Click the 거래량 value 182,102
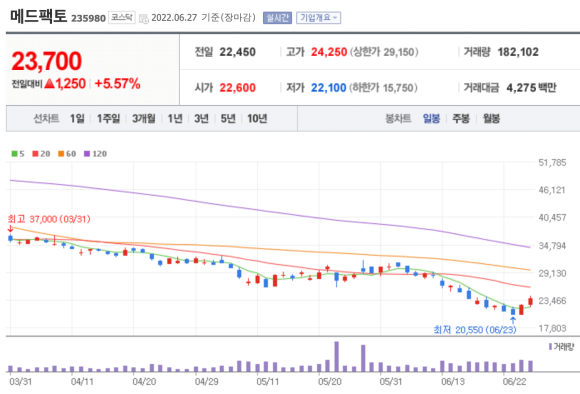This screenshot has width=580, height=394. pos(518,52)
